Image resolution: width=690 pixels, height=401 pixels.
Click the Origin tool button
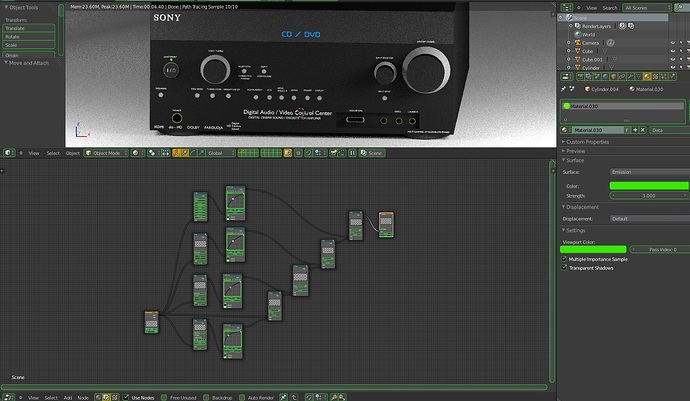click(x=29, y=55)
